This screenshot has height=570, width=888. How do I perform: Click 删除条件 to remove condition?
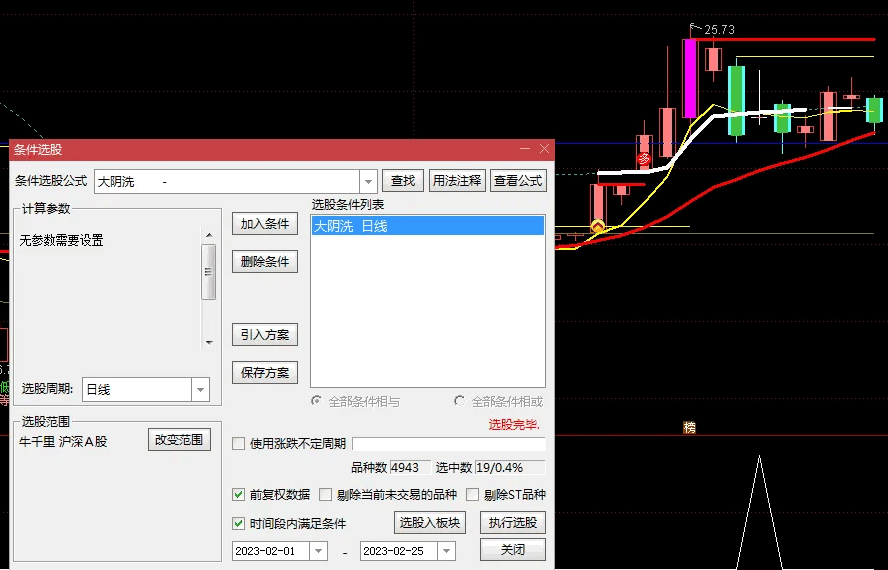265,262
